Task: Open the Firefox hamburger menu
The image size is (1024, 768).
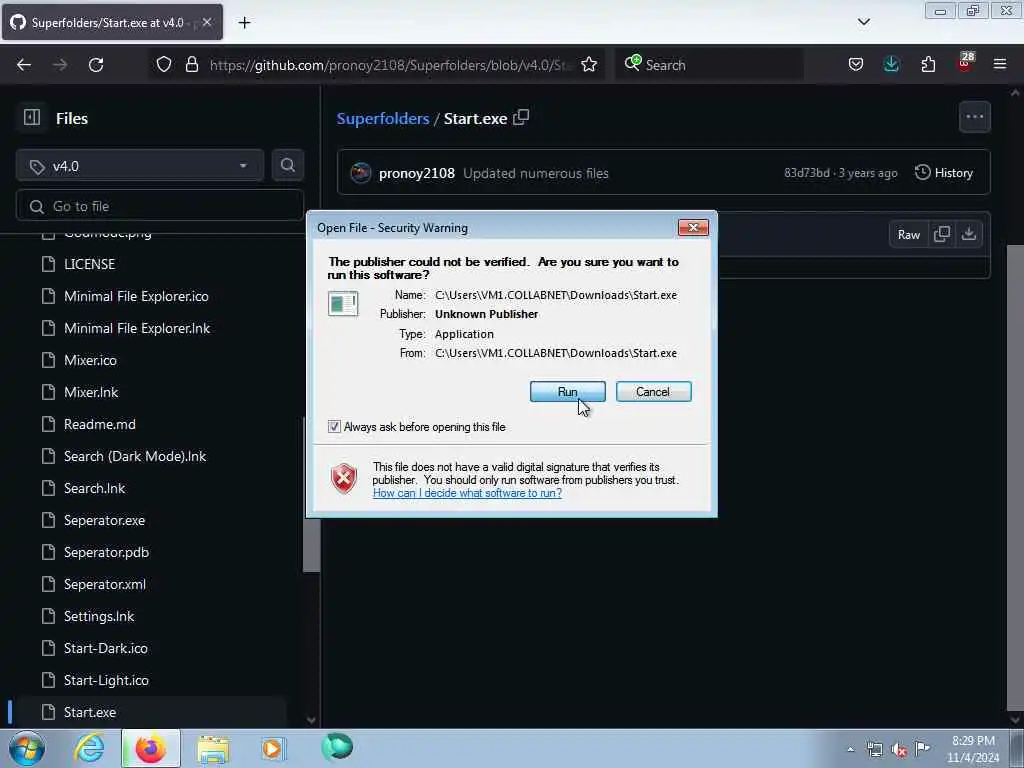Action: pos(1000,65)
